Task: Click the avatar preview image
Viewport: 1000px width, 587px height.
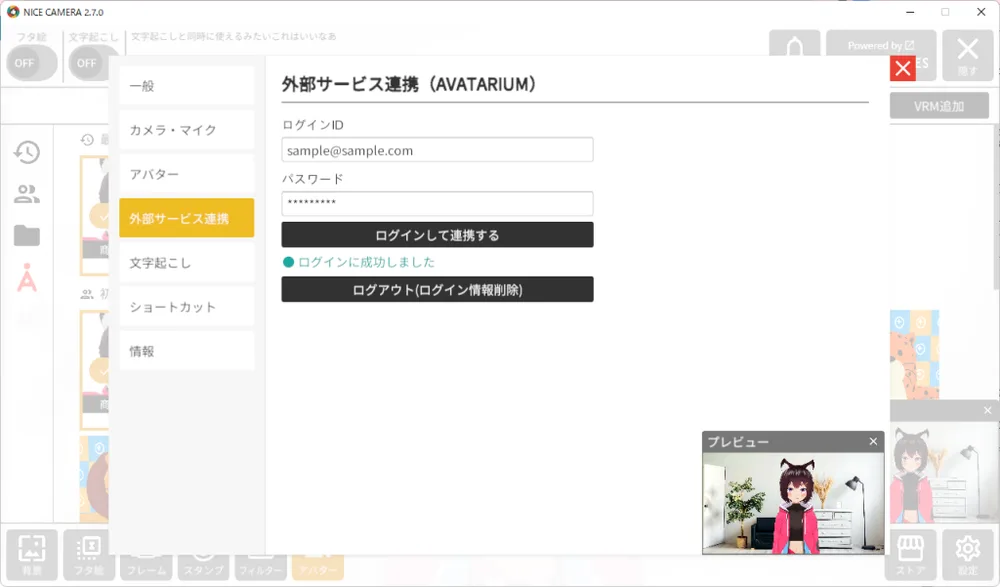Action: point(793,503)
